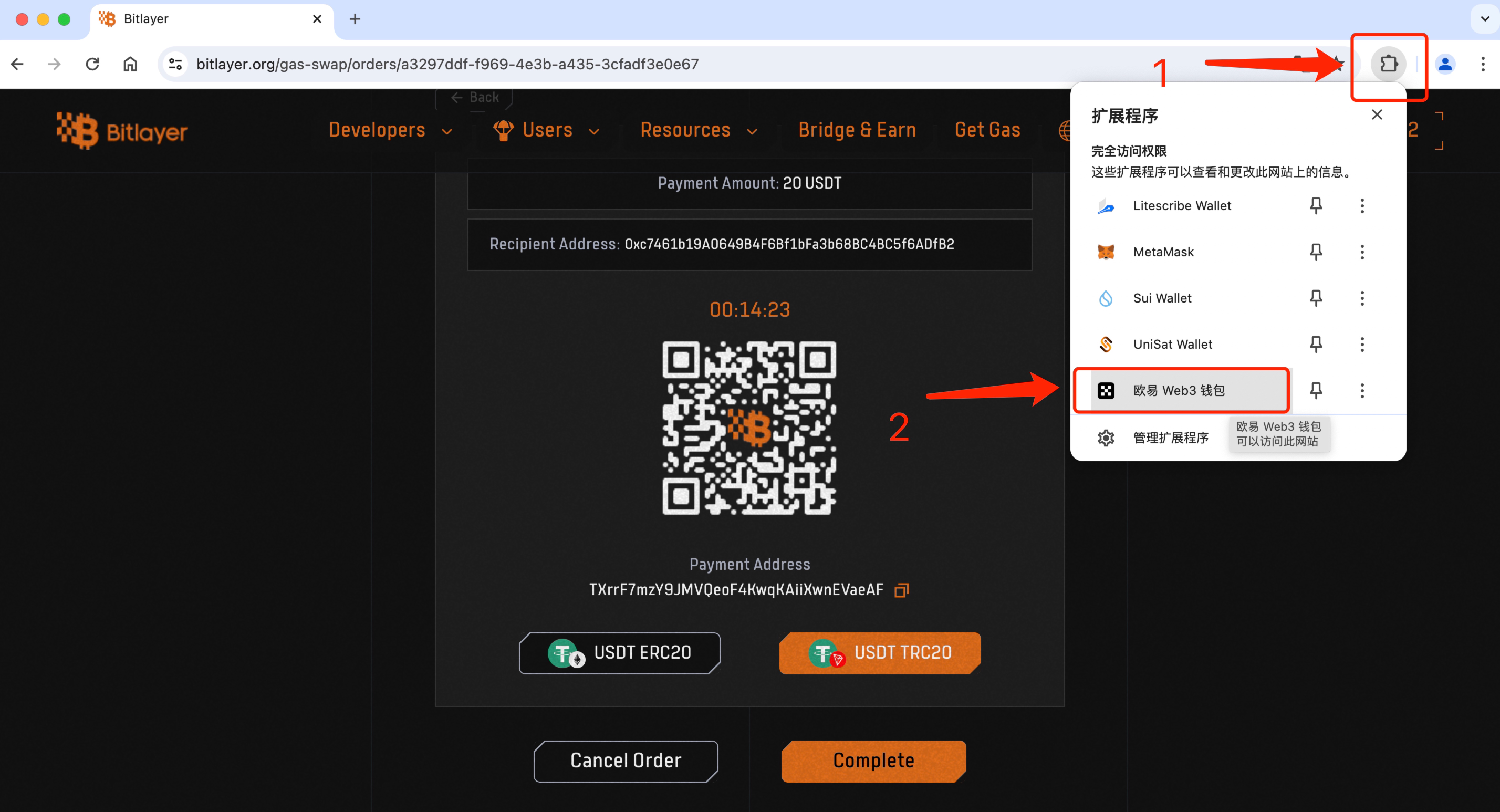The image size is (1500, 812).
Task: Click Cancel Order button
Action: (626, 761)
